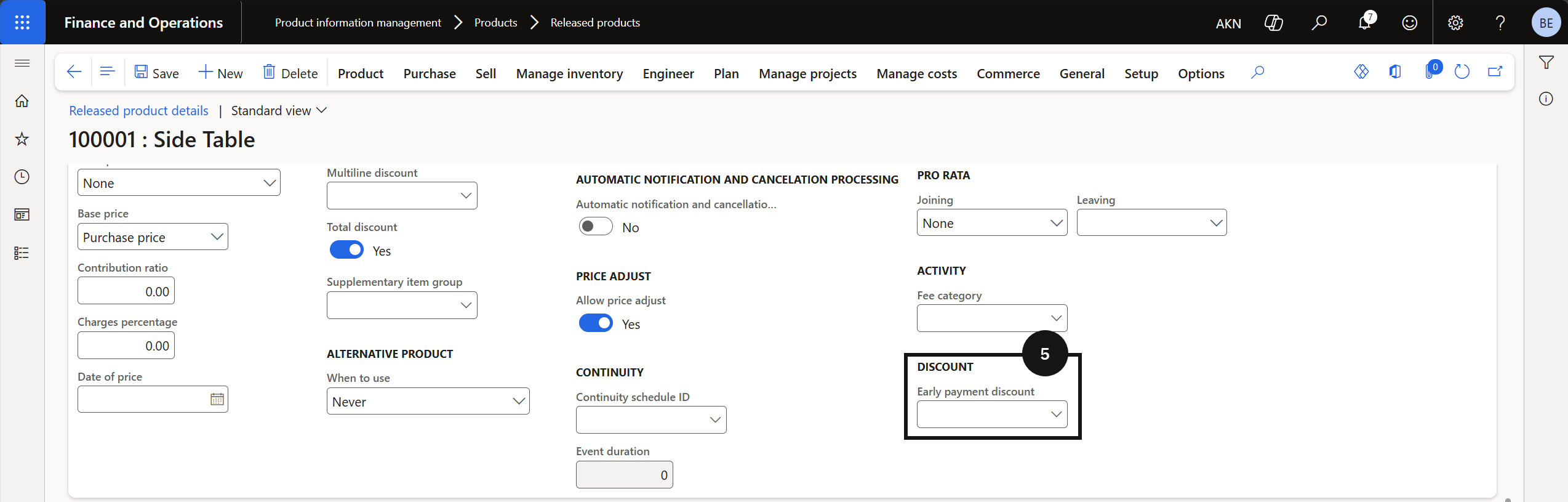Expand the navigation pane hamburger
Viewport: 1568px width, 502px height.
pyautogui.click(x=22, y=63)
